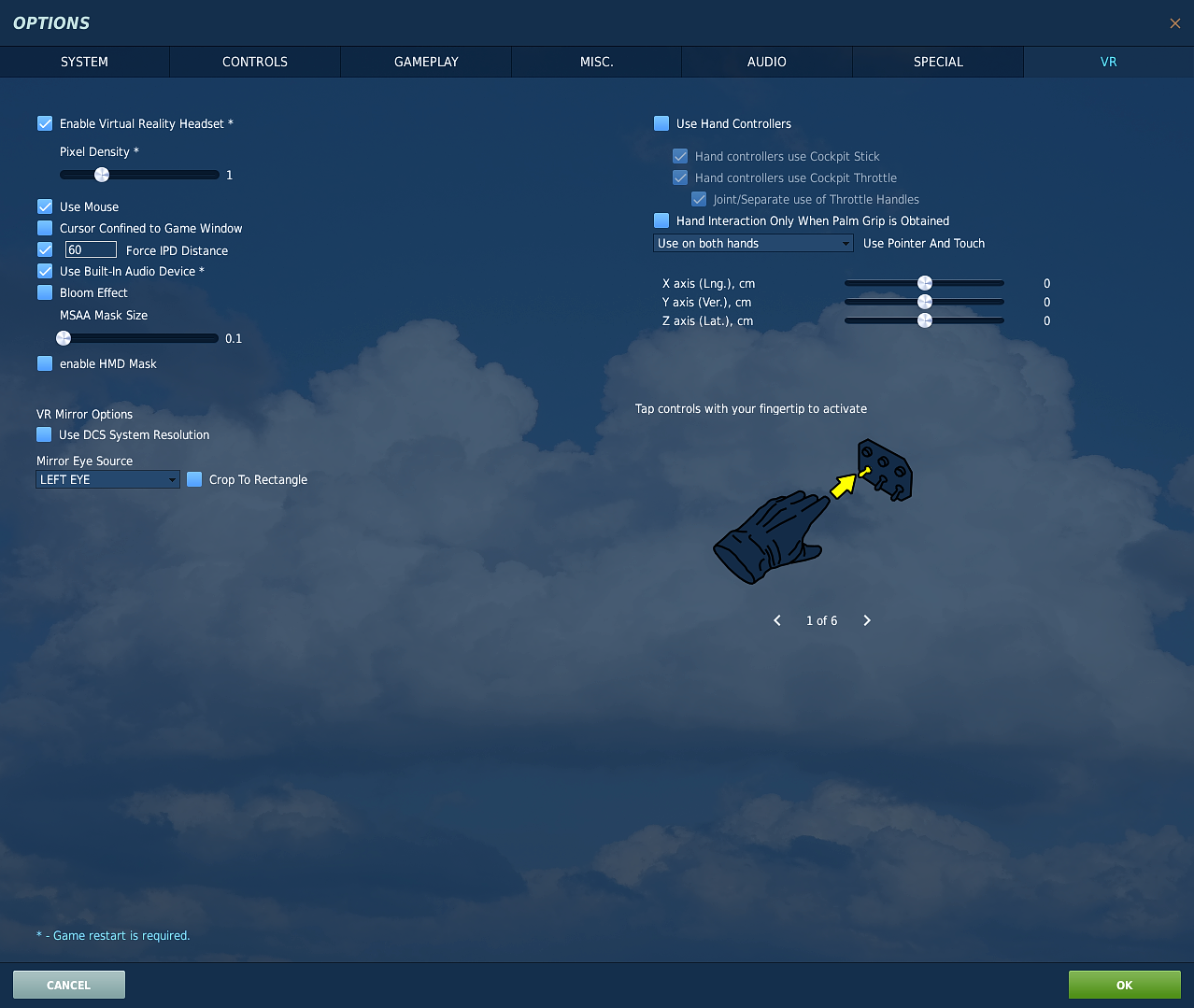Click the IPD distance field showing 60
The height and width of the screenshot is (1008, 1194).
(91, 249)
